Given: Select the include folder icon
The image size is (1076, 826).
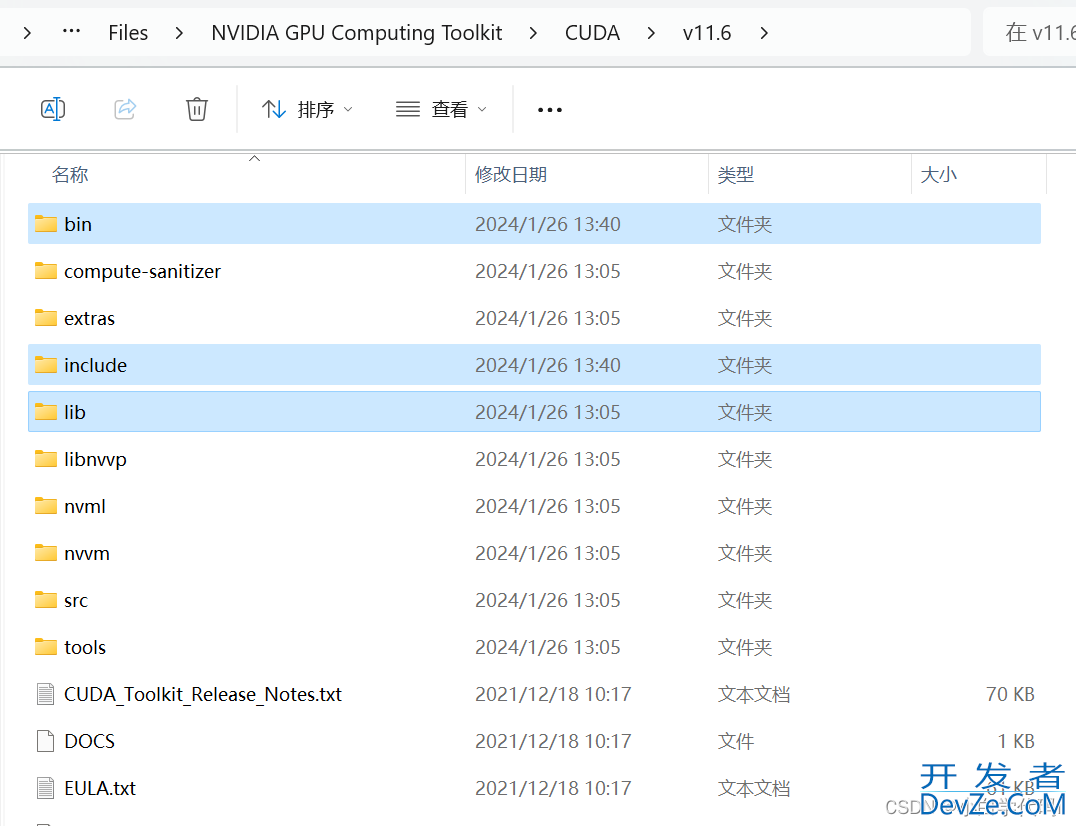Looking at the screenshot, I should coord(46,365).
